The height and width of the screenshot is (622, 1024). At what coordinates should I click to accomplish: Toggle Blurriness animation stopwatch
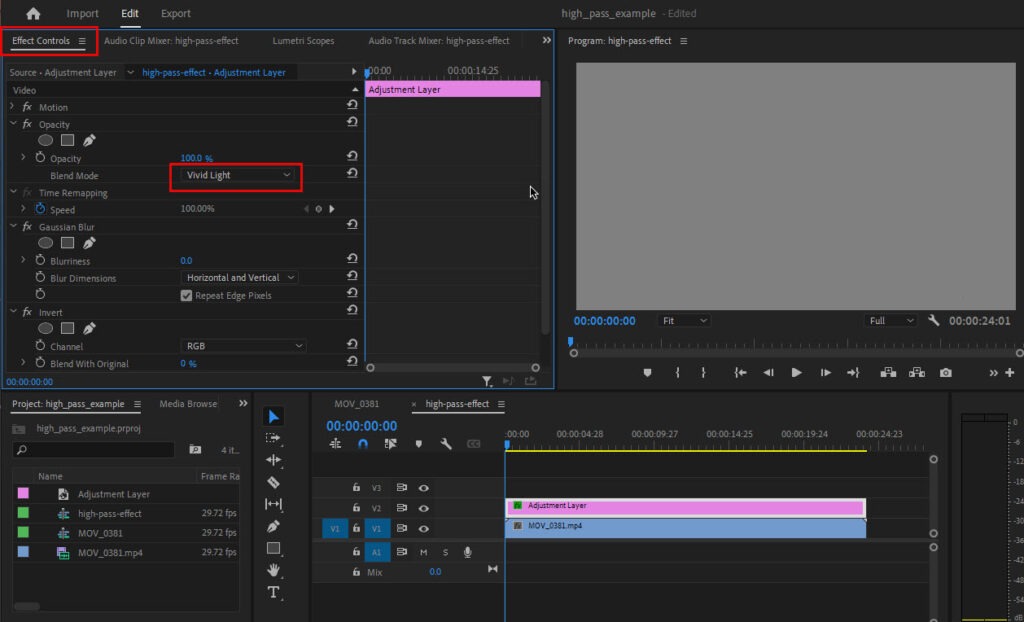(41, 261)
